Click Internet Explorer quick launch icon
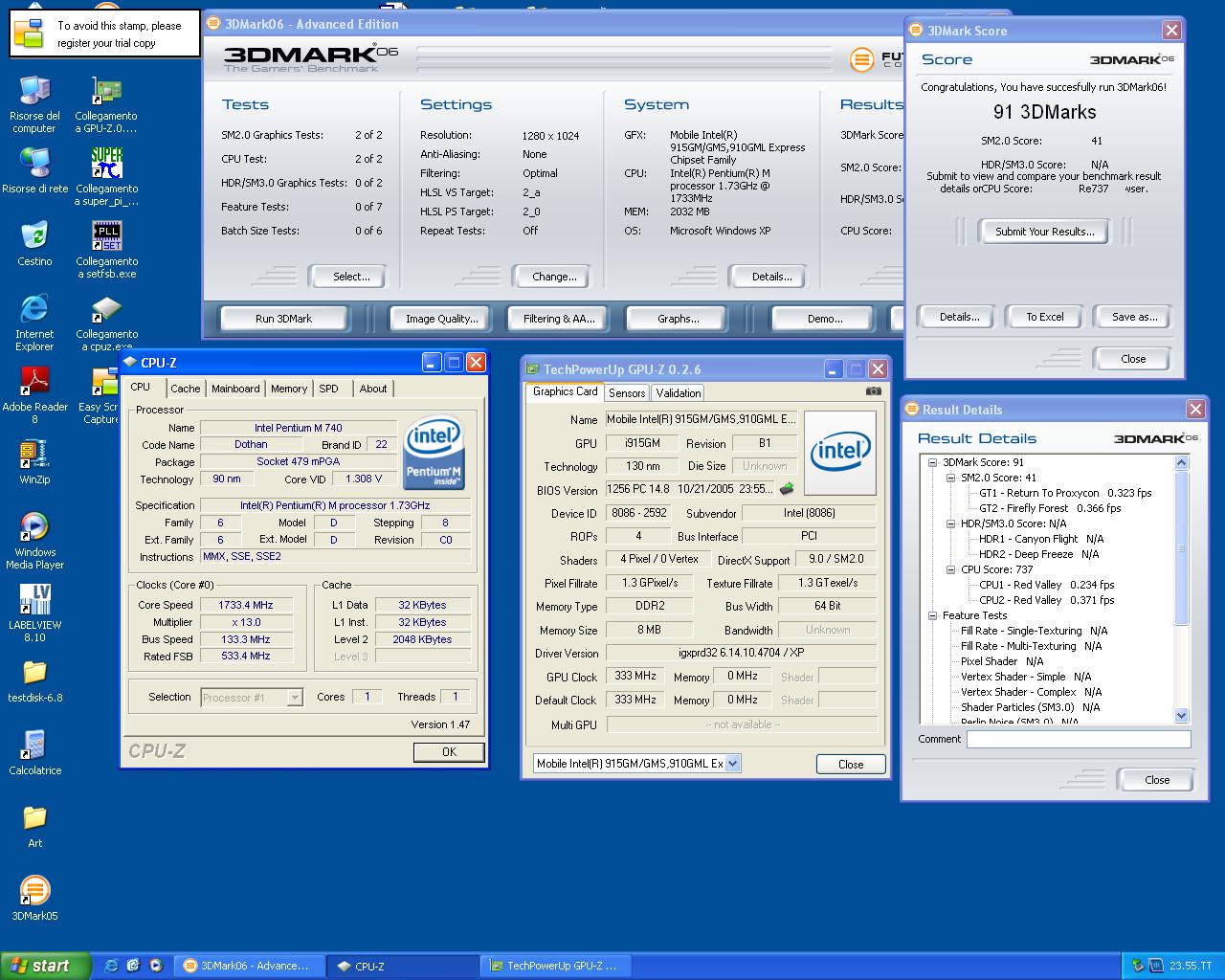 [x=111, y=966]
